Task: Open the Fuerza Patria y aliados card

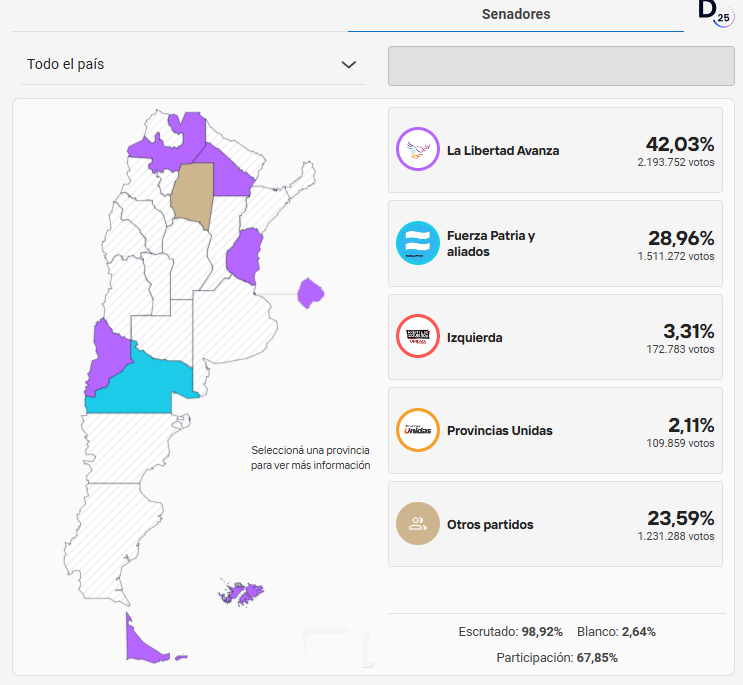Action: (555, 243)
